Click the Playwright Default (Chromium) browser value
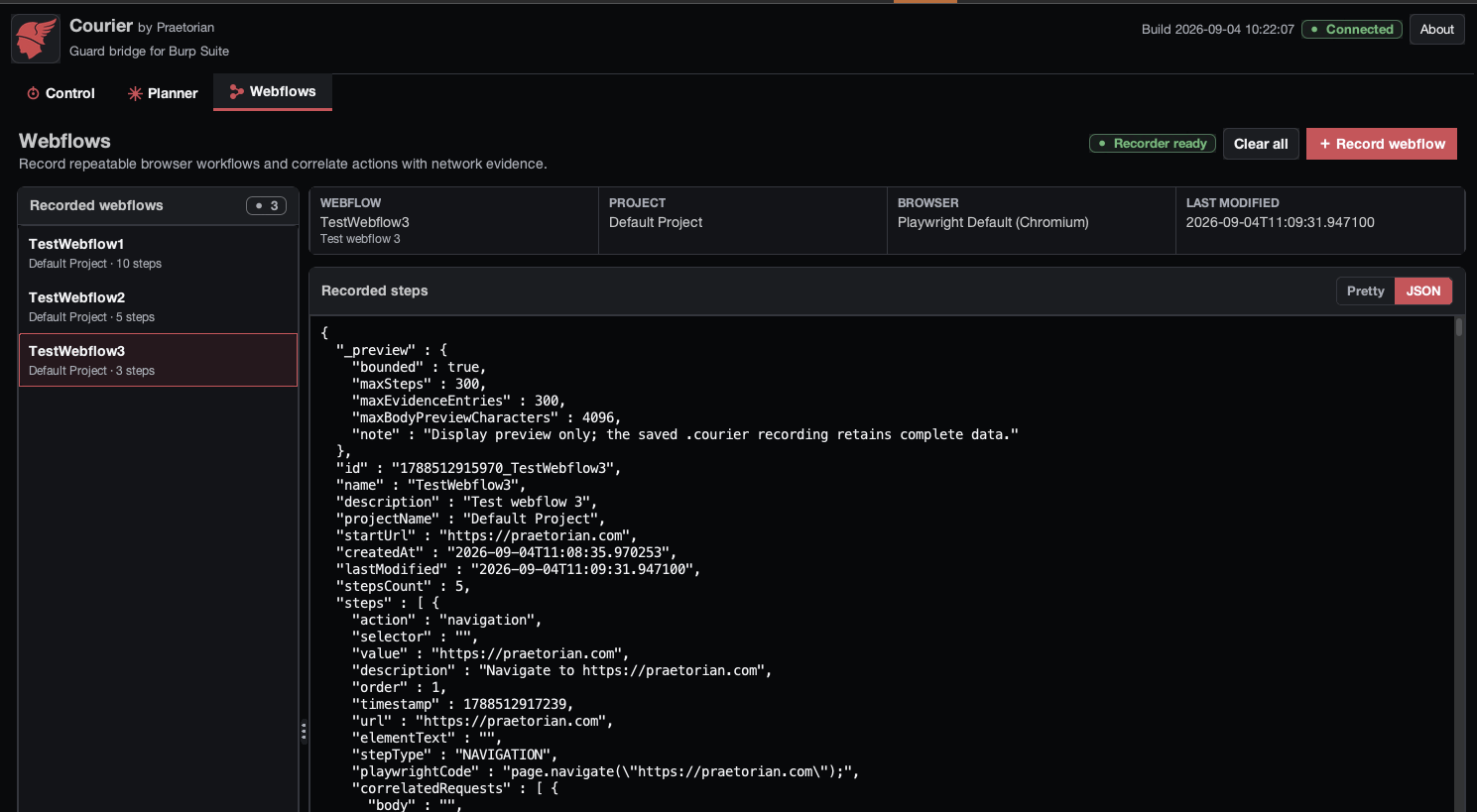This screenshot has height=812, width=1477. (993, 222)
